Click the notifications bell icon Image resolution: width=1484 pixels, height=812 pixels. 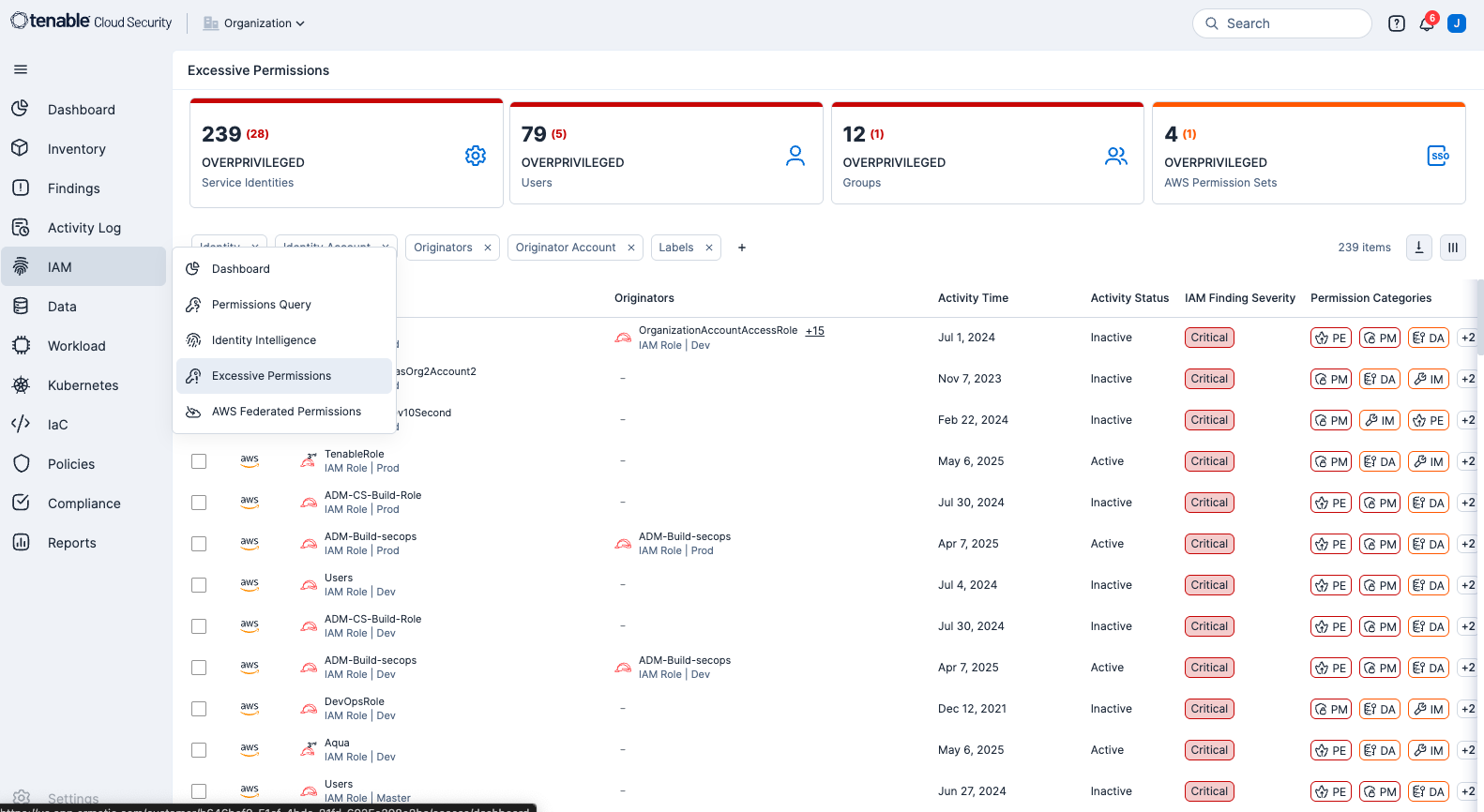point(1426,24)
